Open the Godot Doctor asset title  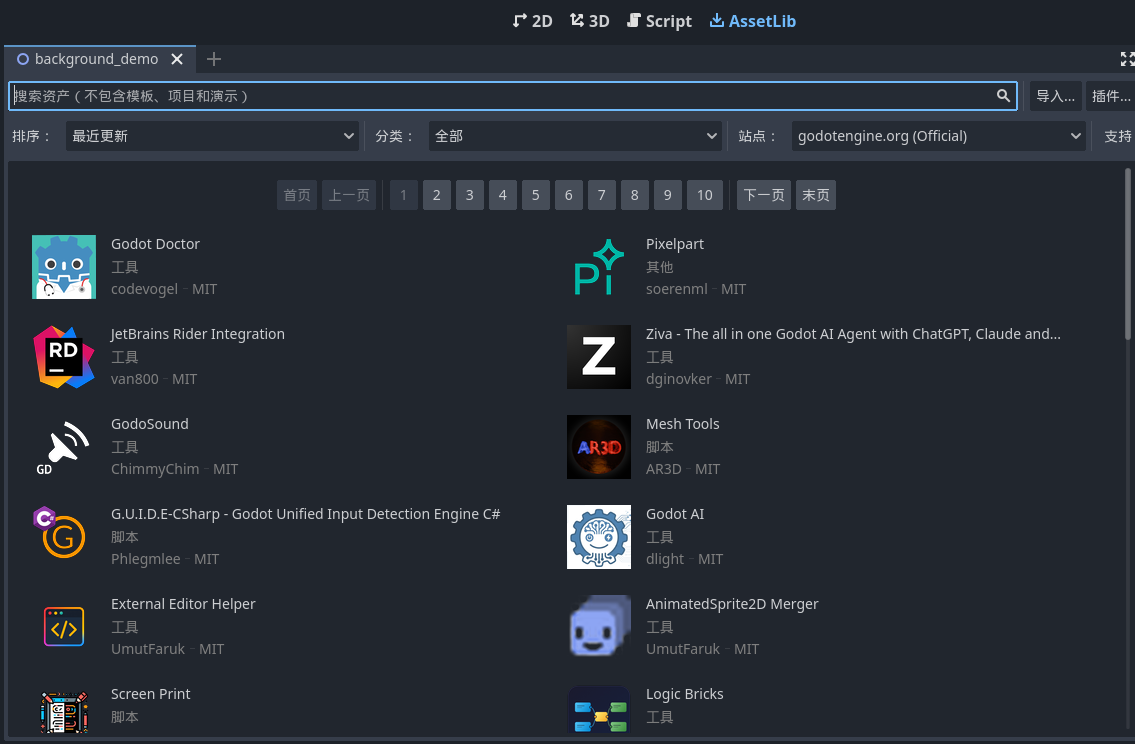pos(155,244)
